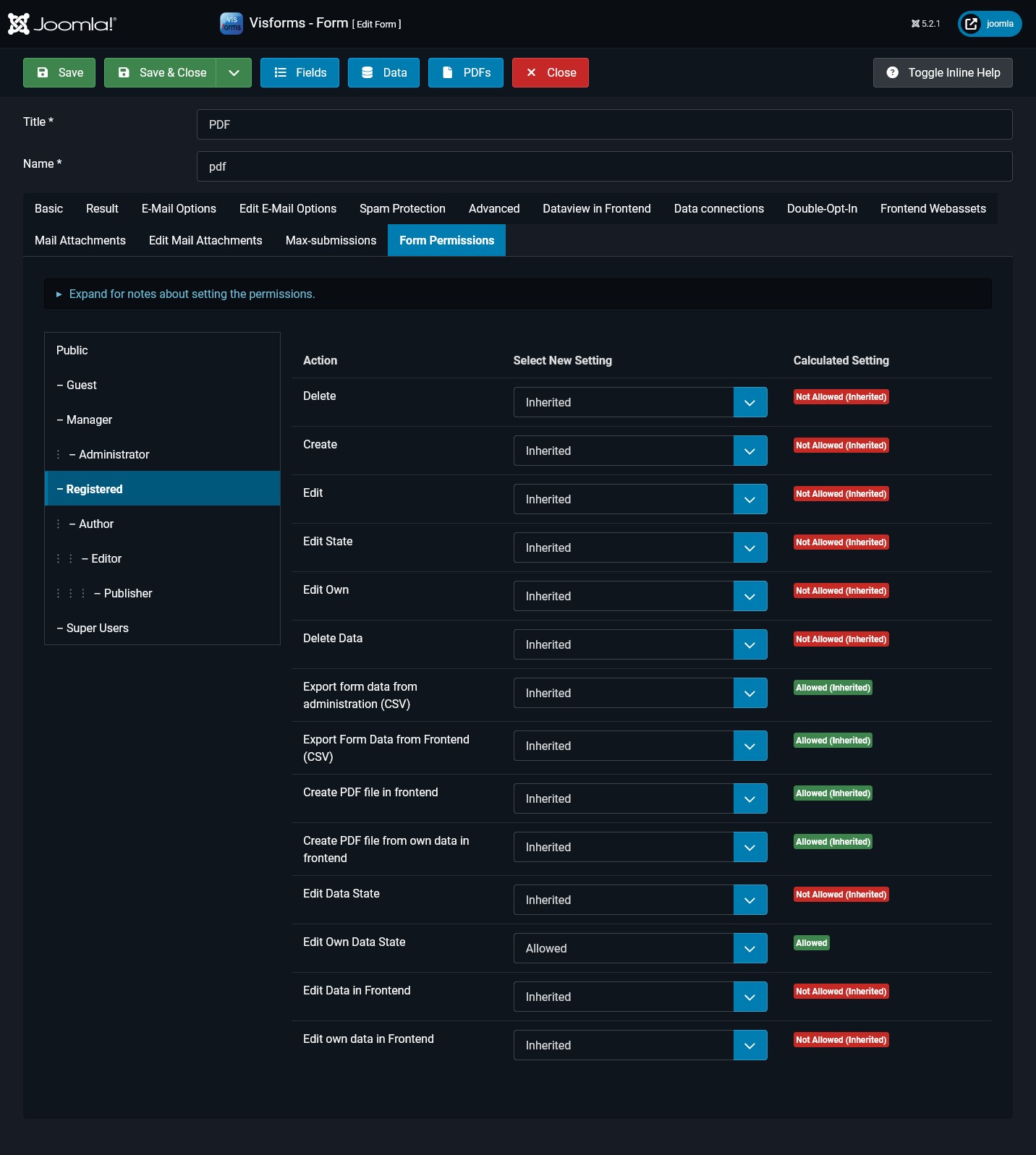
Task: Open the Edit Own permission dropdown
Action: (640, 596)
